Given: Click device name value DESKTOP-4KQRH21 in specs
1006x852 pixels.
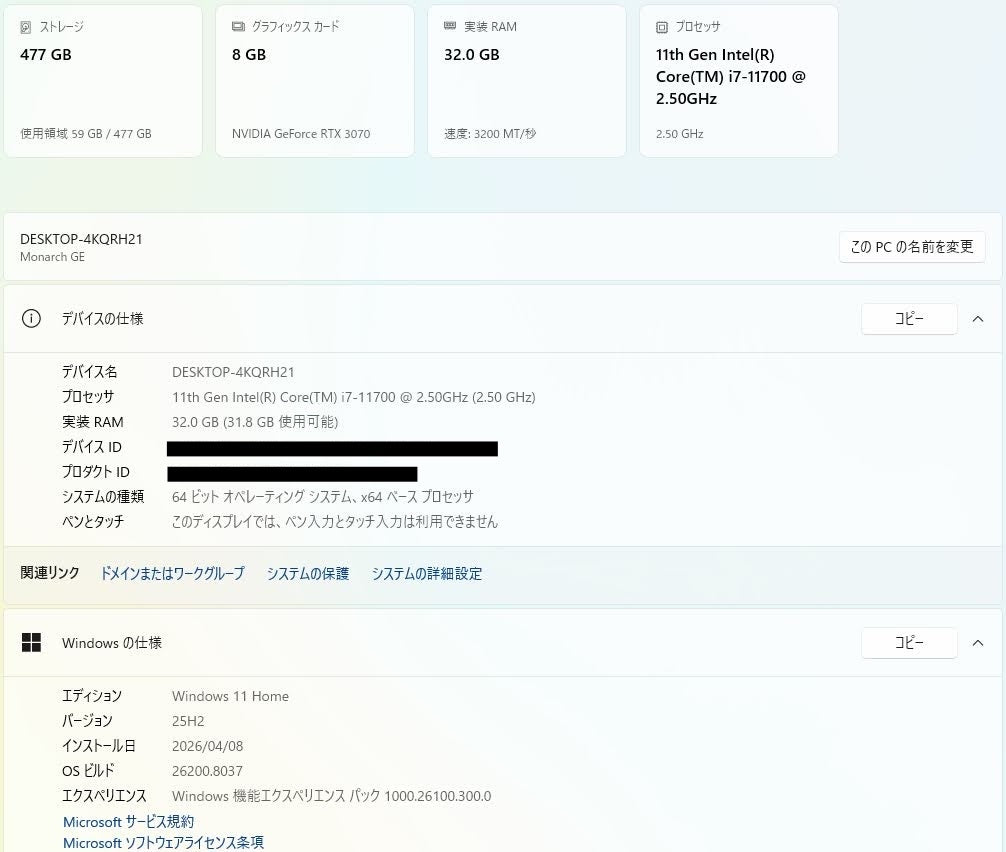Looking at the screenshot, I should (233, 372).
